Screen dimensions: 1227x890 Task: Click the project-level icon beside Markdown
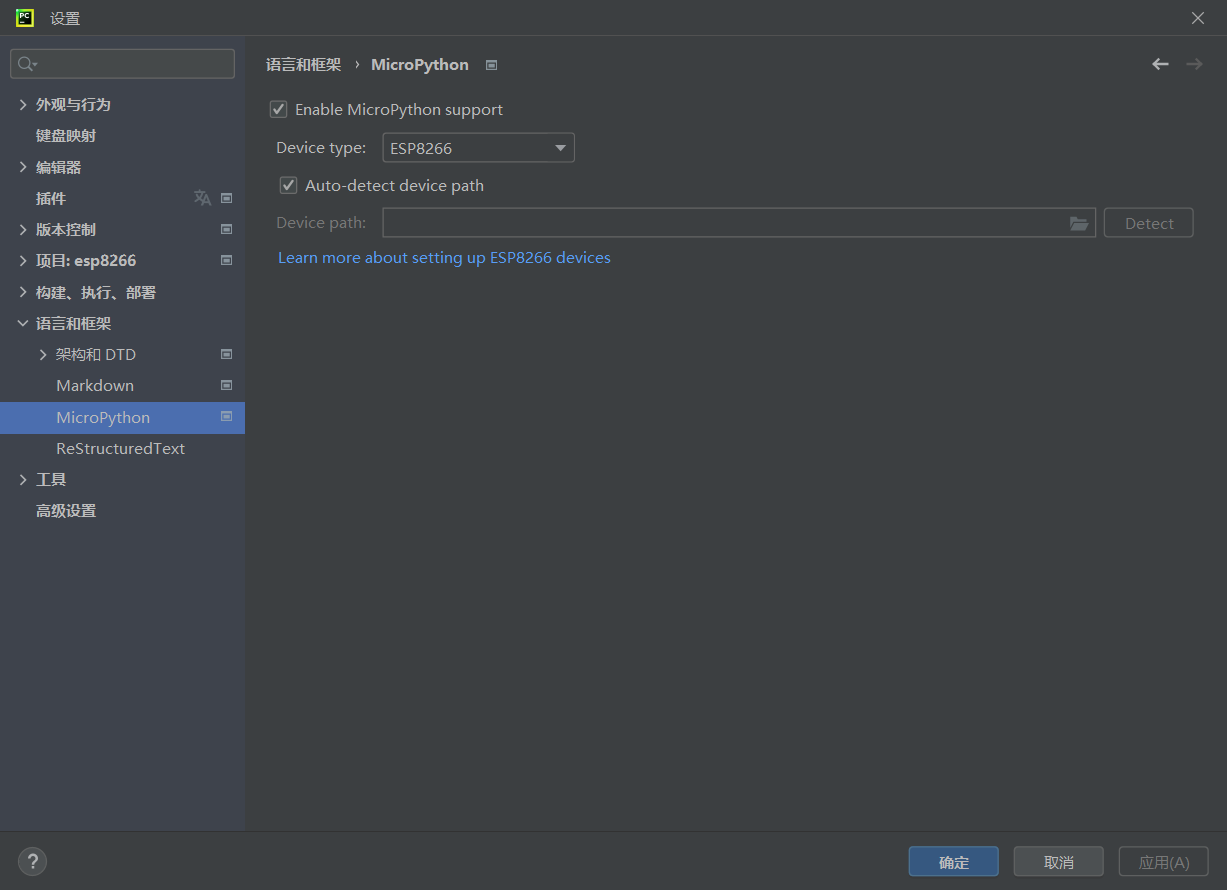point(227,385)
